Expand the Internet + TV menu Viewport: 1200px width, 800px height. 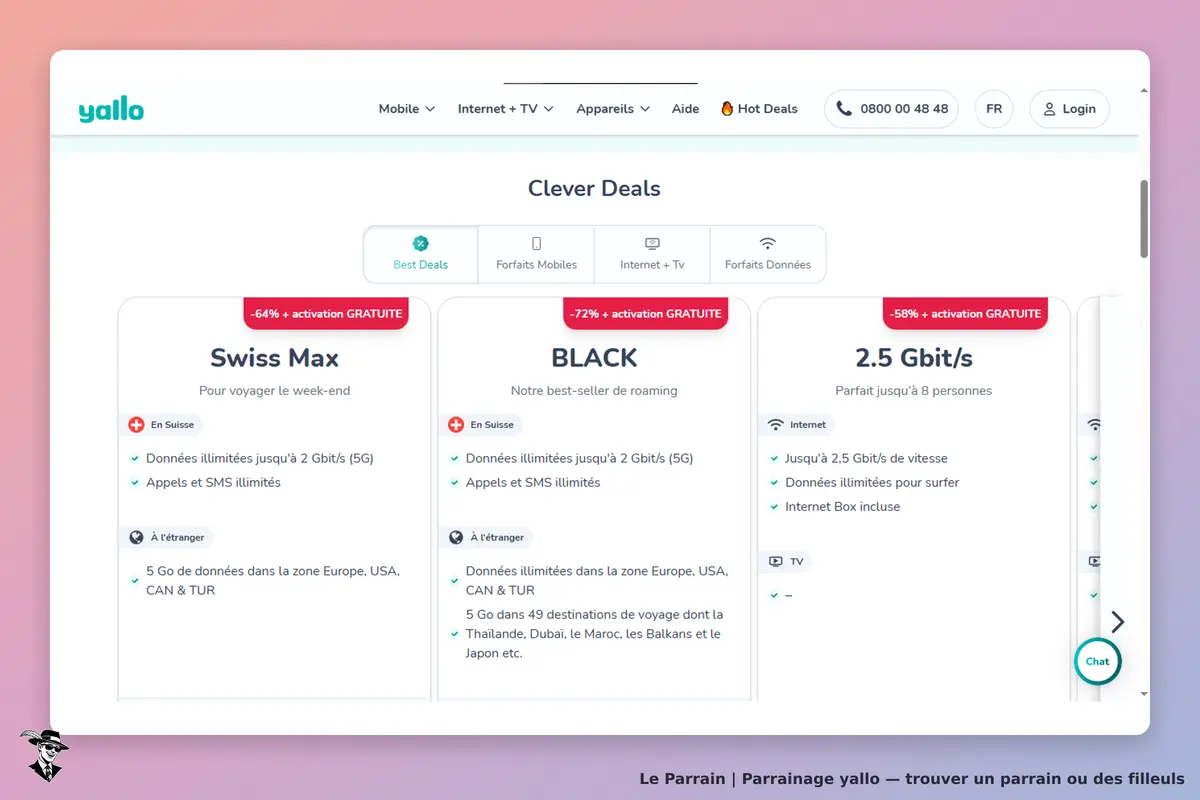[505, 109]
